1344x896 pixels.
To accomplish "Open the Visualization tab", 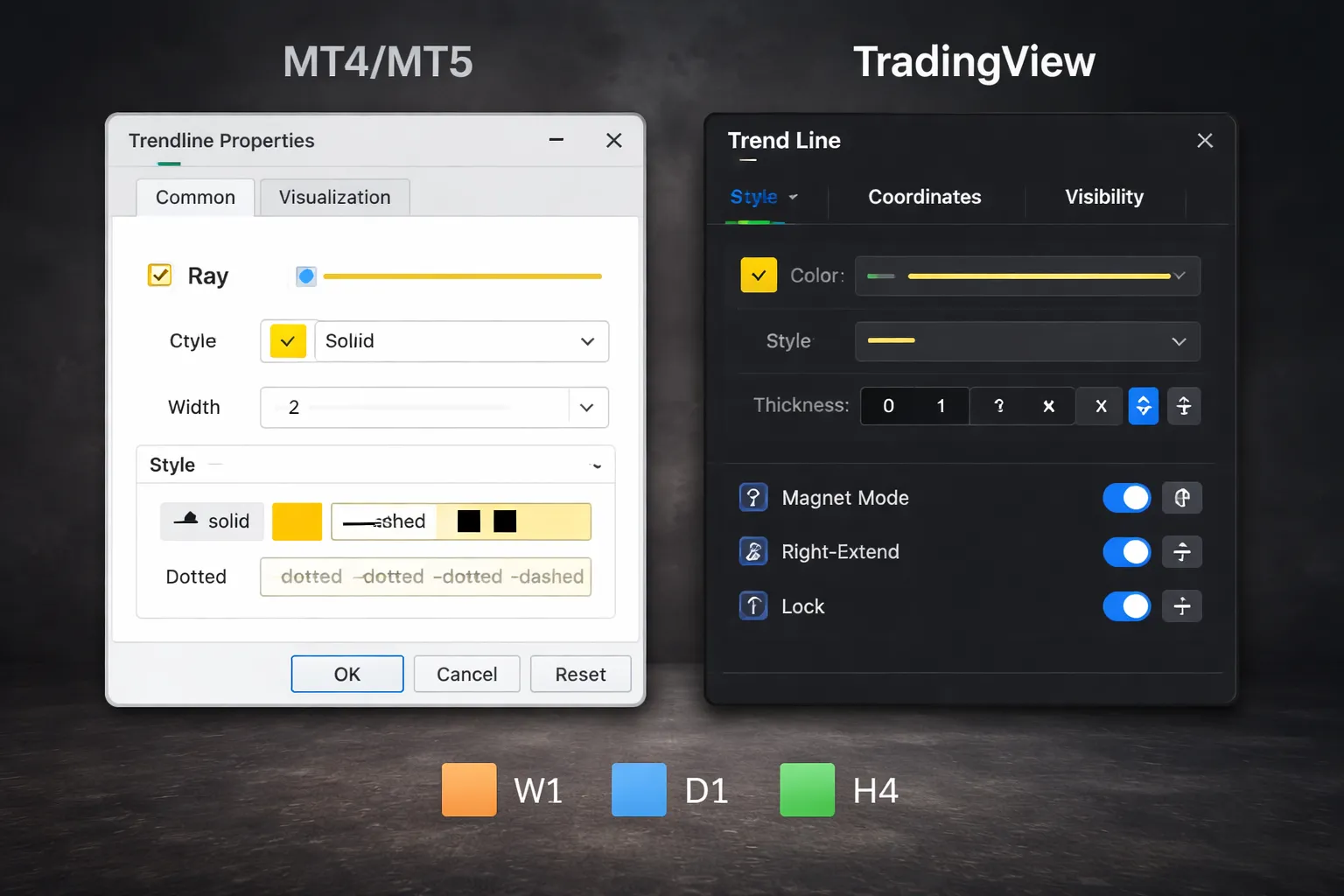I will point(333,197).
